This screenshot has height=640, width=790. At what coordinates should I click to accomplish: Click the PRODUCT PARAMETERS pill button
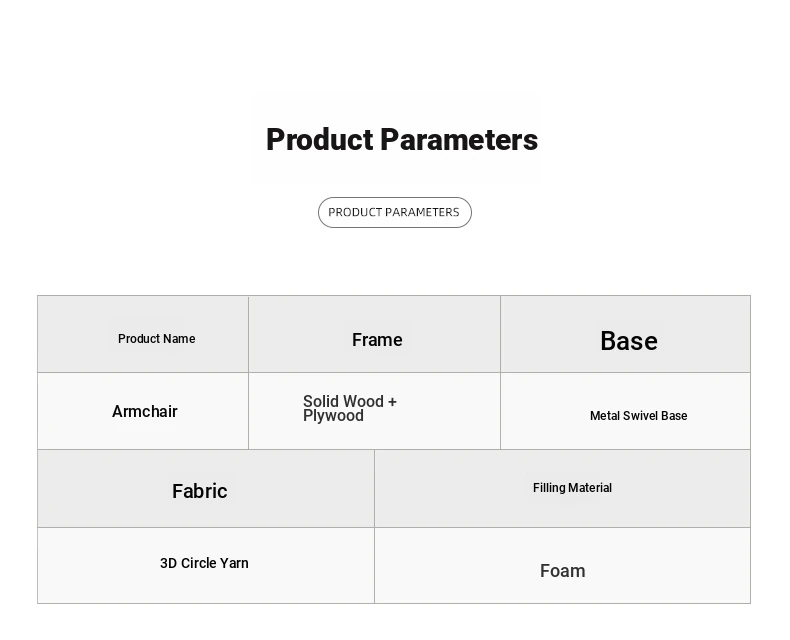point(394,212)
